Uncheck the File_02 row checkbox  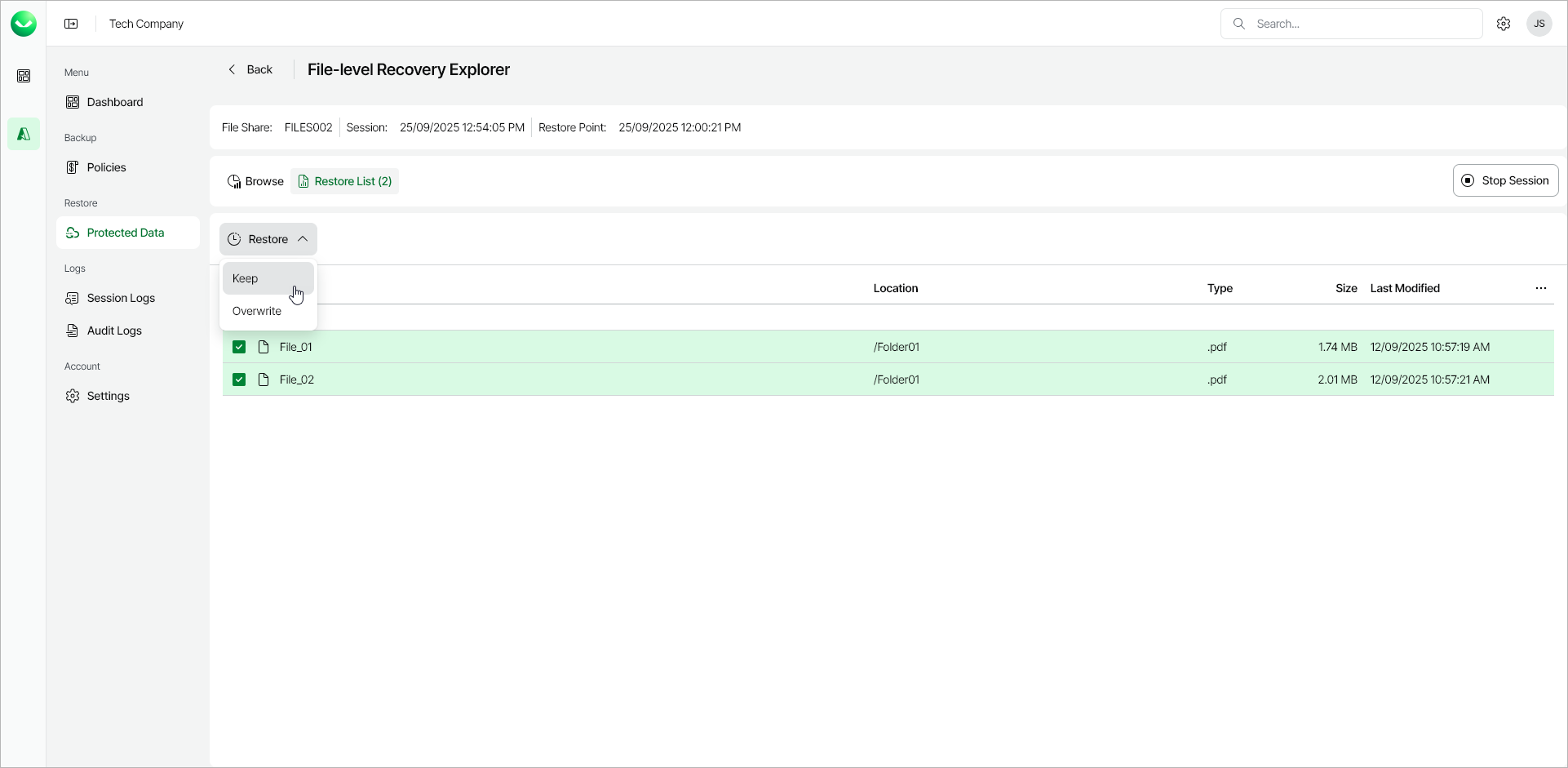(x=238, y=379)
